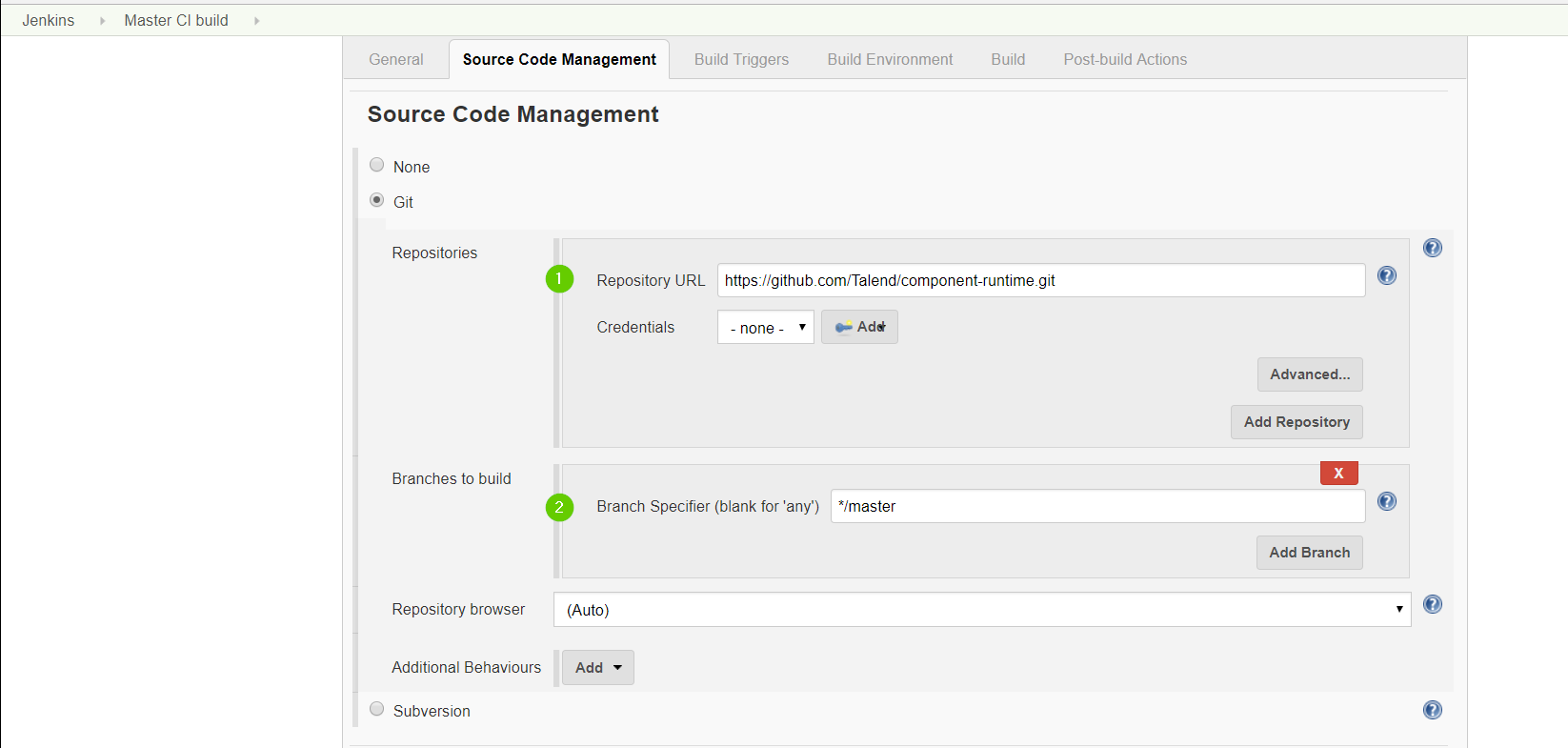Delete the branch with the red X
The height and width of the screenshot is (748, 1568).
(x=1338, y=473)
